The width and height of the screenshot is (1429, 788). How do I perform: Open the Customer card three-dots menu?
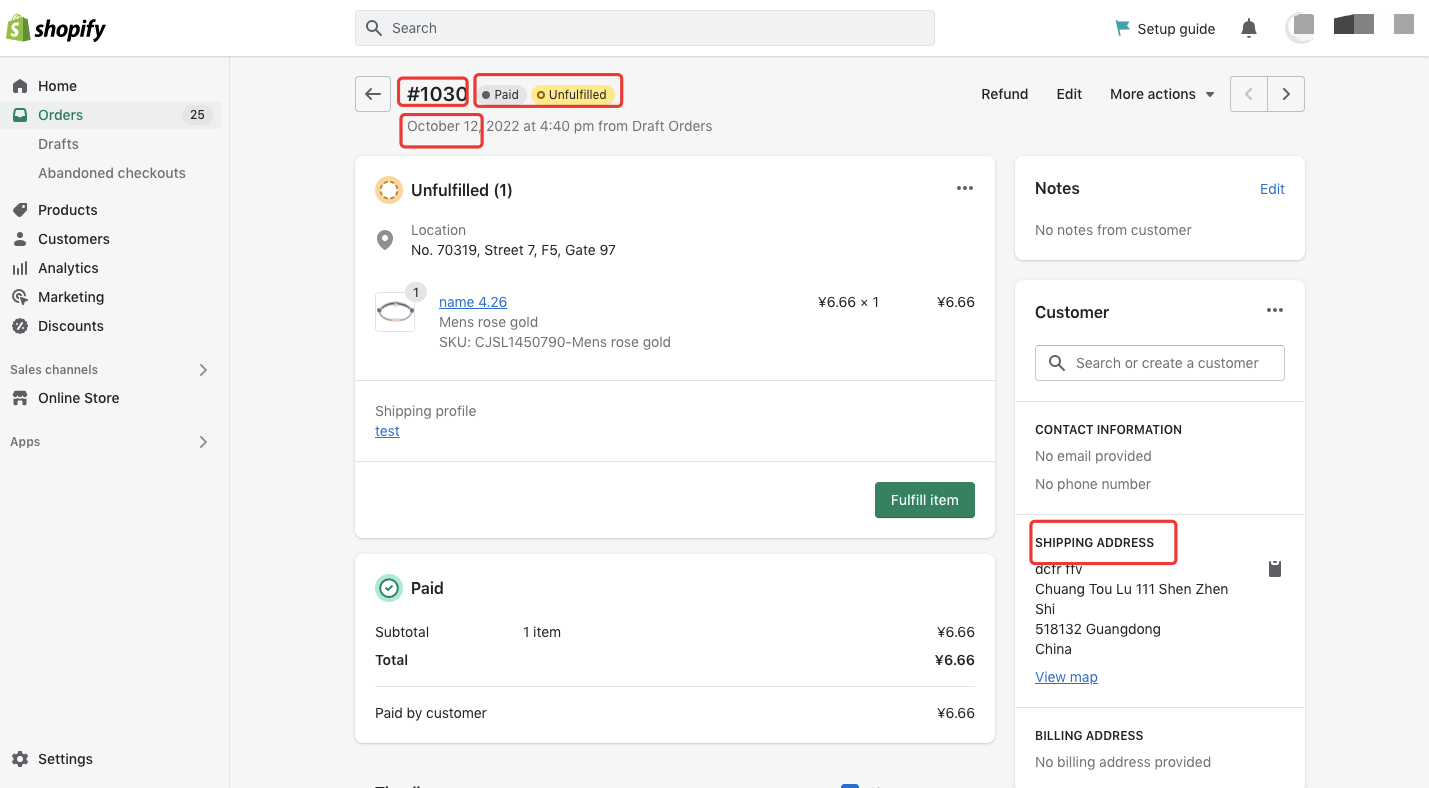click(1274, 311)
